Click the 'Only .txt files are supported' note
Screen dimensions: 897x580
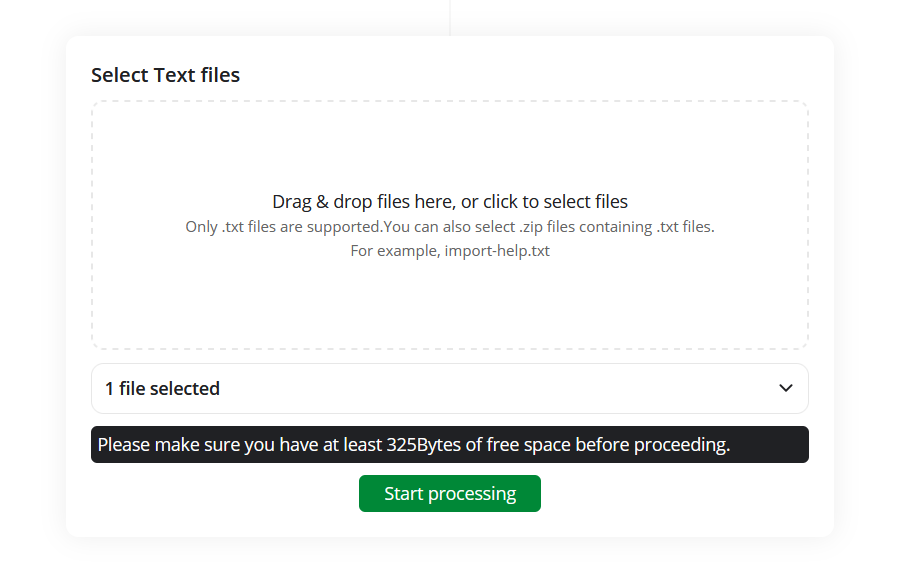(284, 227)
